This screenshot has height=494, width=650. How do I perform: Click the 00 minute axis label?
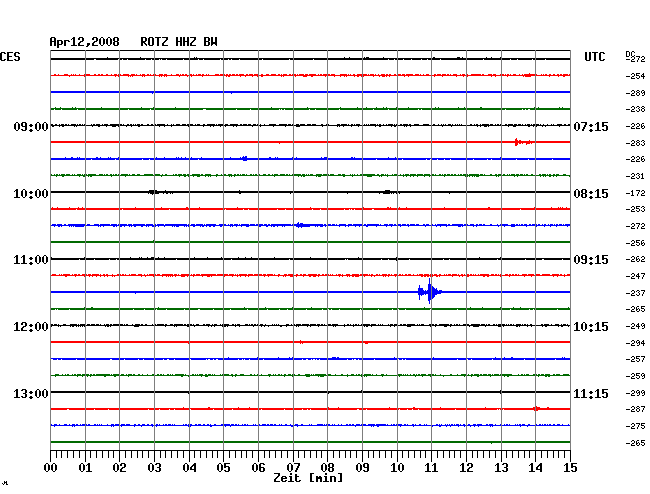tap(51, 468)
